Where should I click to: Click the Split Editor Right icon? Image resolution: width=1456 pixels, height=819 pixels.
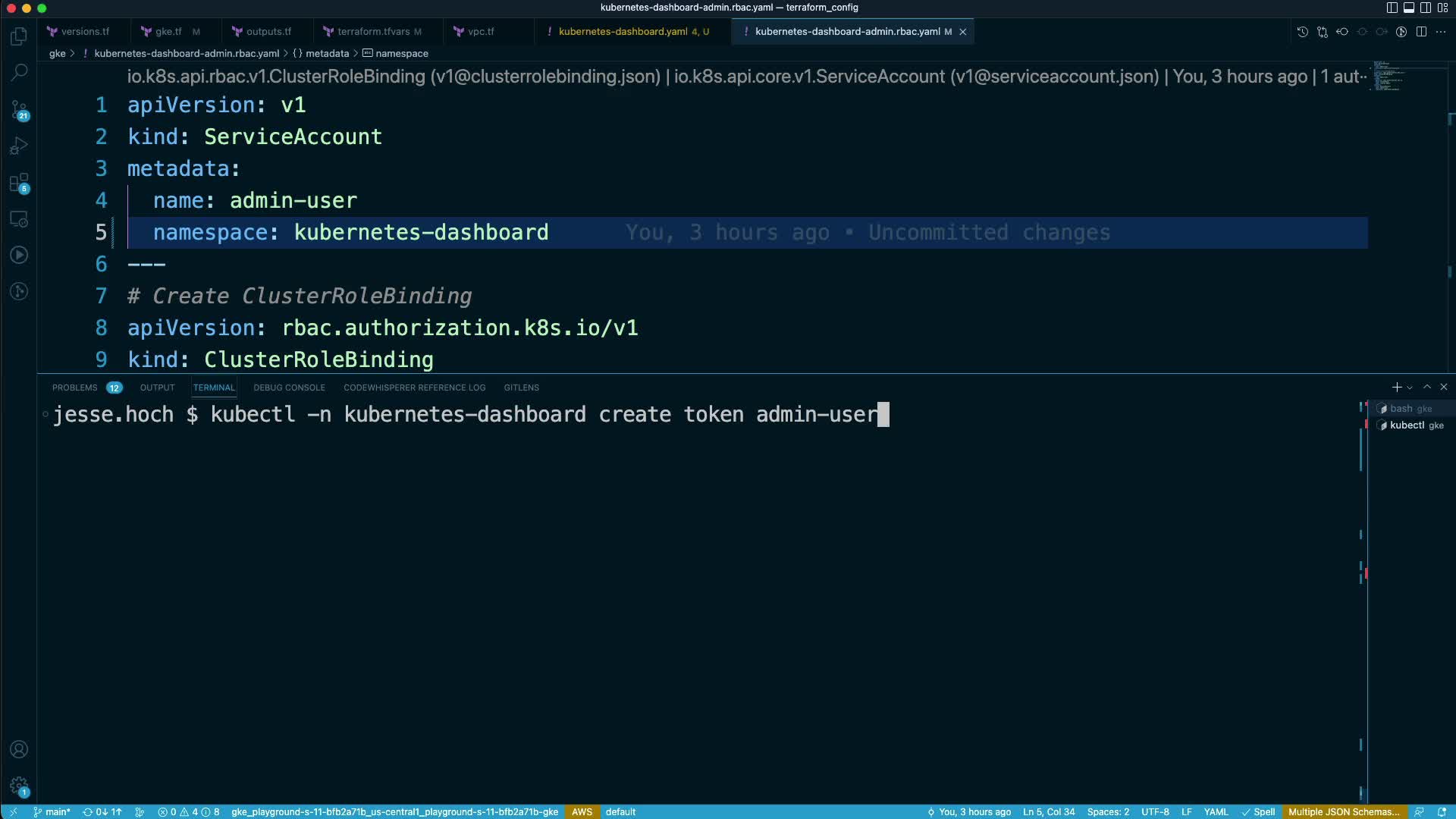pos(1421,32)
